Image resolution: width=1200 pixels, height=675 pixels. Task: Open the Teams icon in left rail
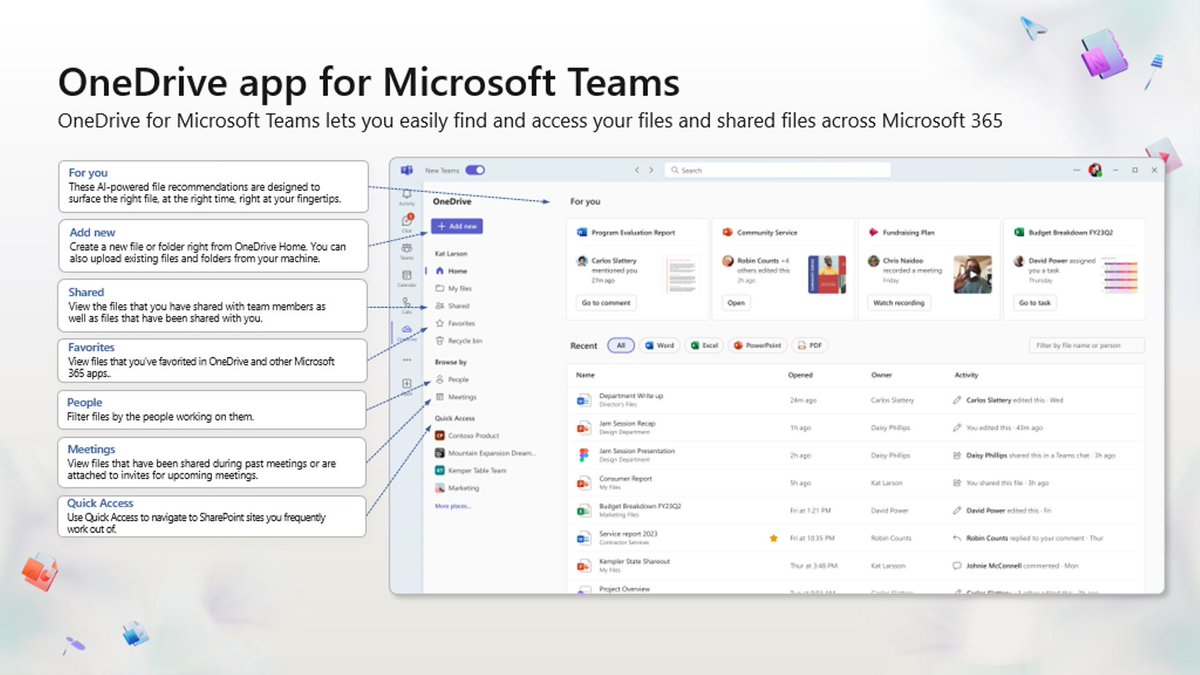coord(407,249)
